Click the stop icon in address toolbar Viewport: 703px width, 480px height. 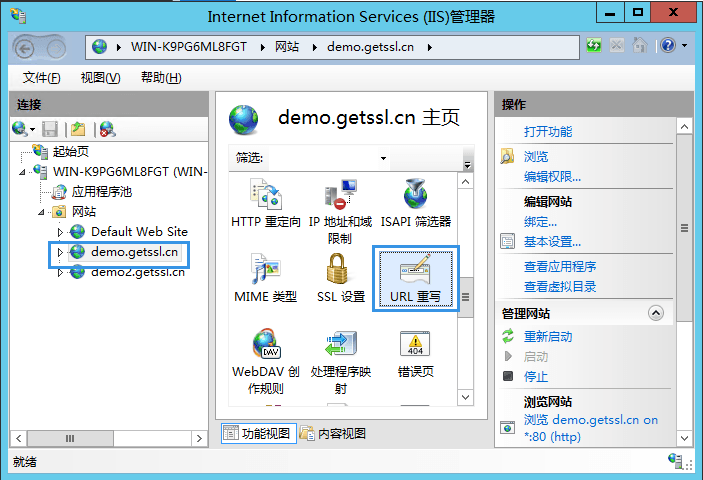coord(617,45)
